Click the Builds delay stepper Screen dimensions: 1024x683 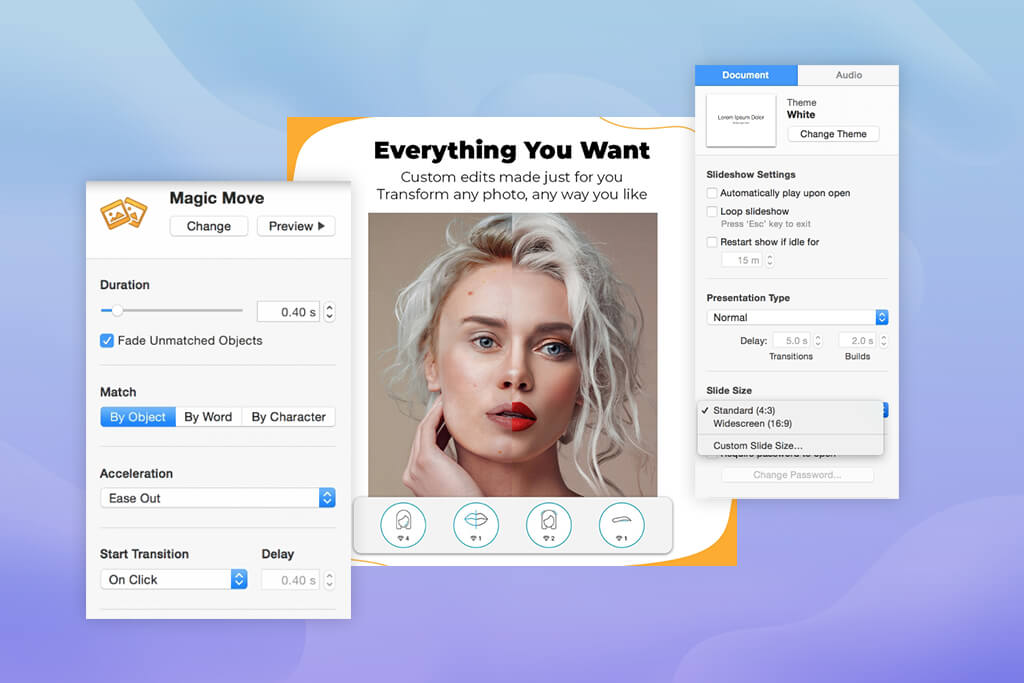point(884,341)
